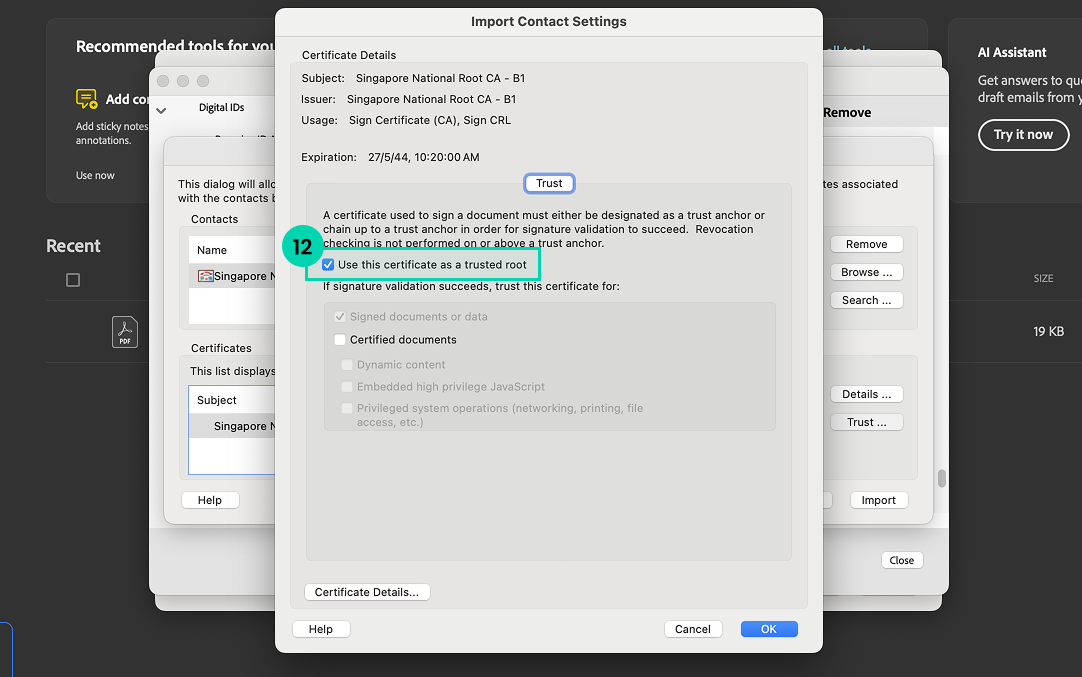Click the PDF file icon in Recent

pyautogui.click(x=125, y=331)
